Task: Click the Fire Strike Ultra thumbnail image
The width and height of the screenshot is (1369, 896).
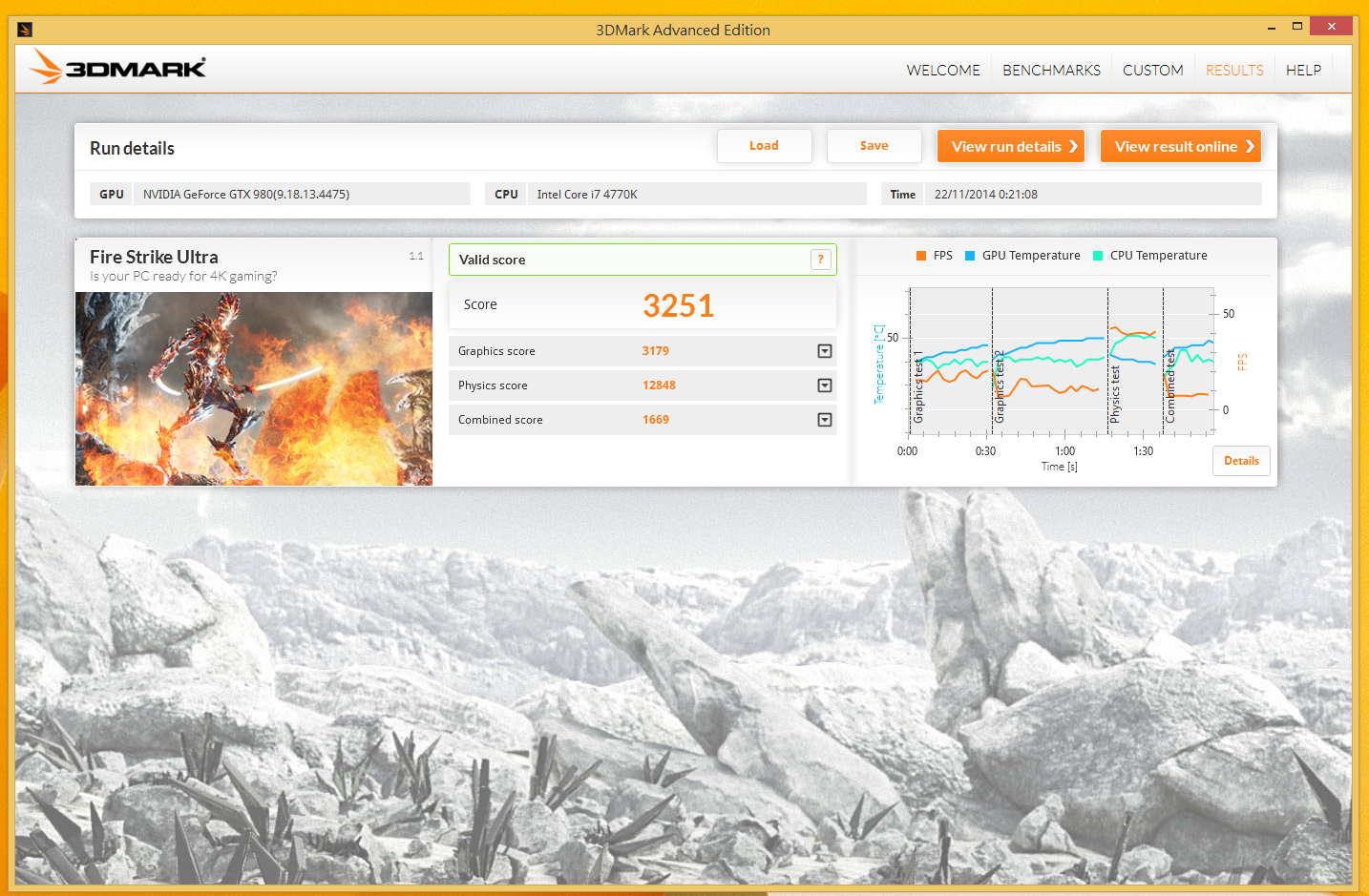Action: click(254, 388)
